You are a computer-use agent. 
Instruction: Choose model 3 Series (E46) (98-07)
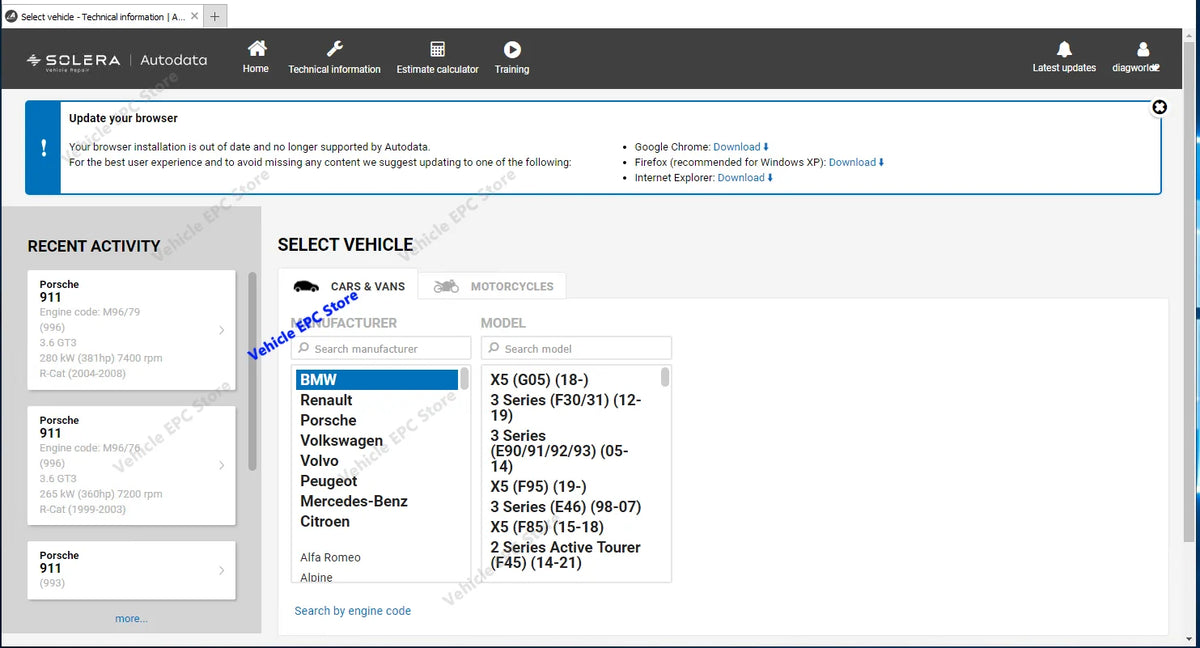pos(565,507)
